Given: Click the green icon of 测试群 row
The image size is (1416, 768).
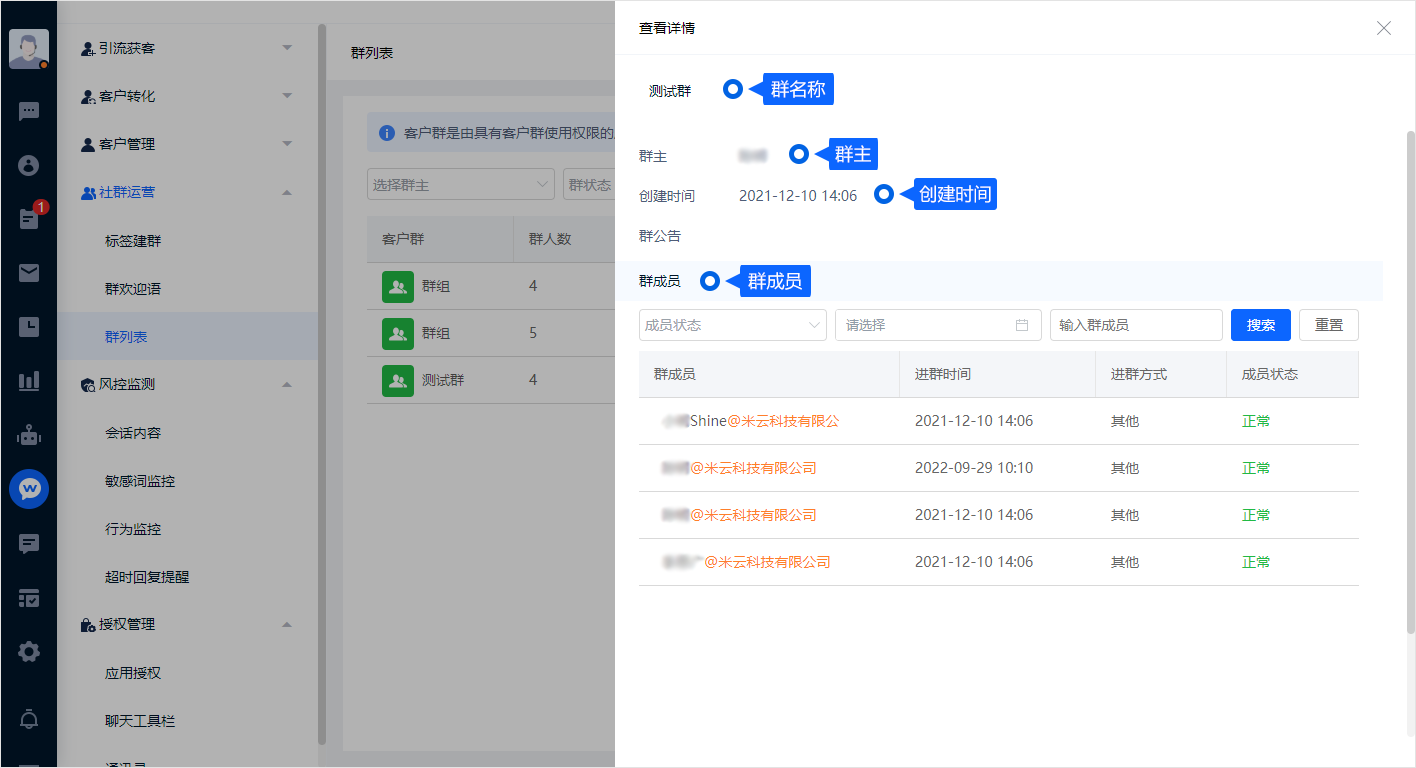Looking at the screenshot, I should coord(398,380).
